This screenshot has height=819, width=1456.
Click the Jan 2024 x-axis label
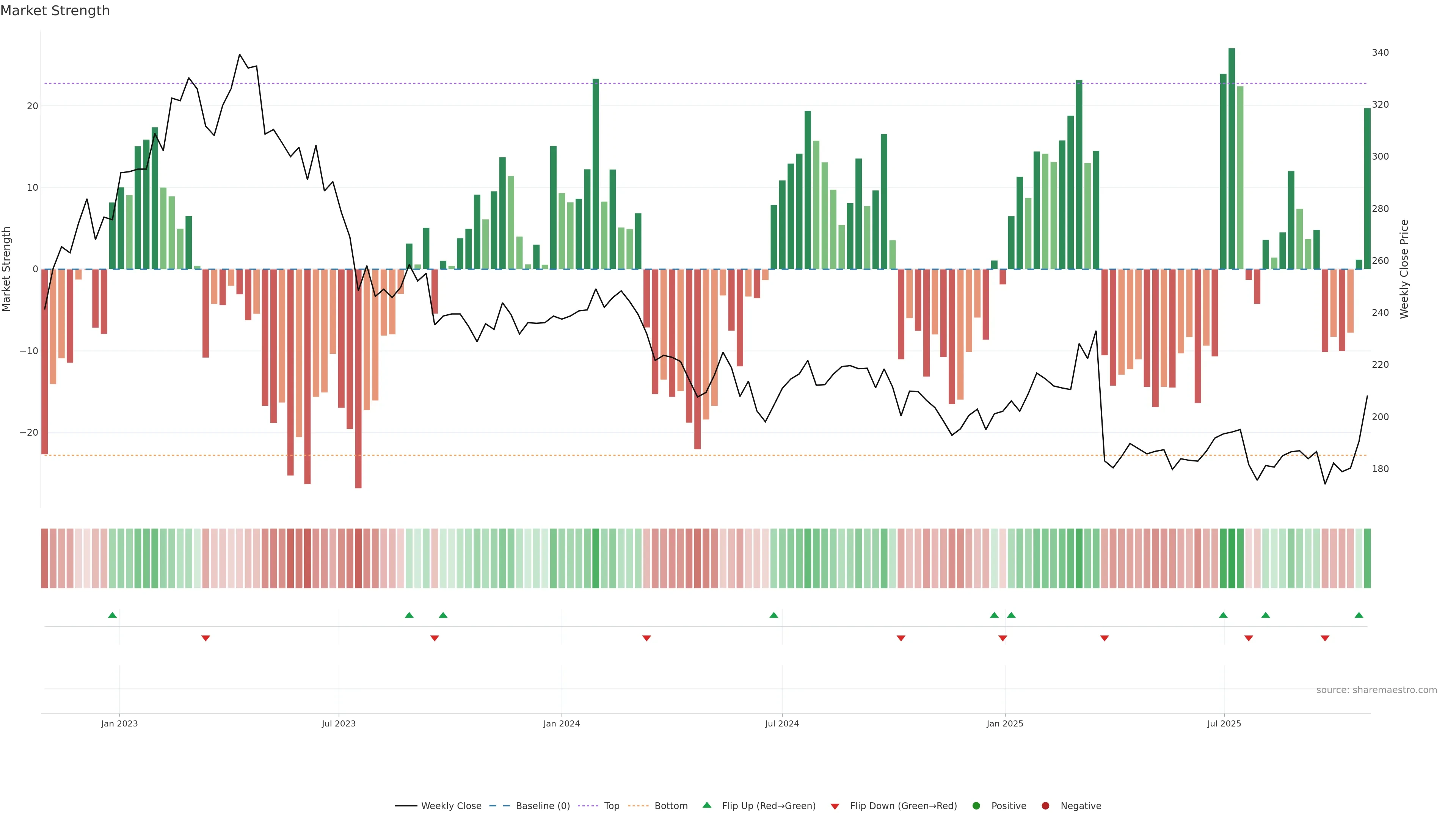click(561, 723)
